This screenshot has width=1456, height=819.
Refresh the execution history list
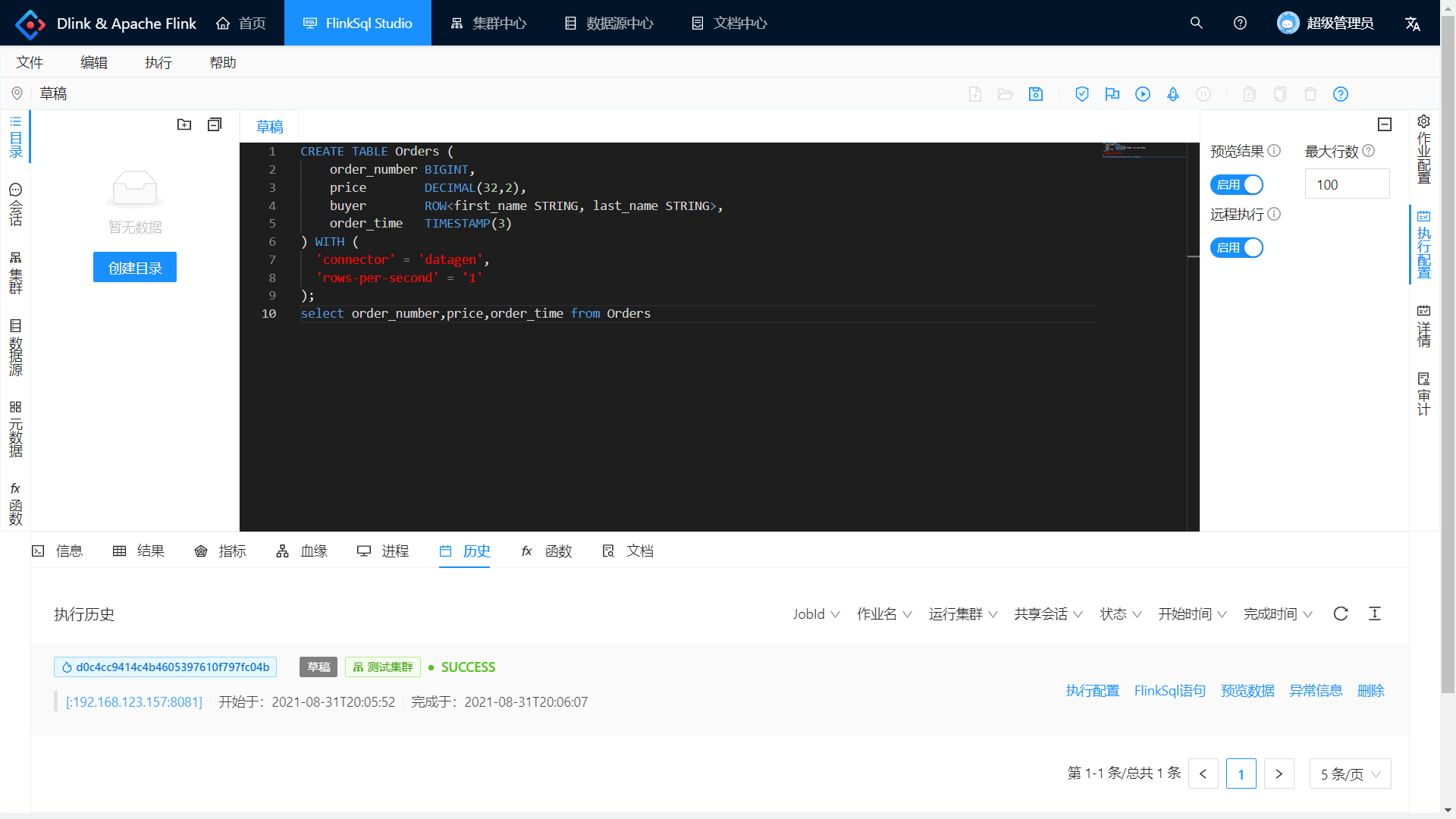pos(1341,613)
